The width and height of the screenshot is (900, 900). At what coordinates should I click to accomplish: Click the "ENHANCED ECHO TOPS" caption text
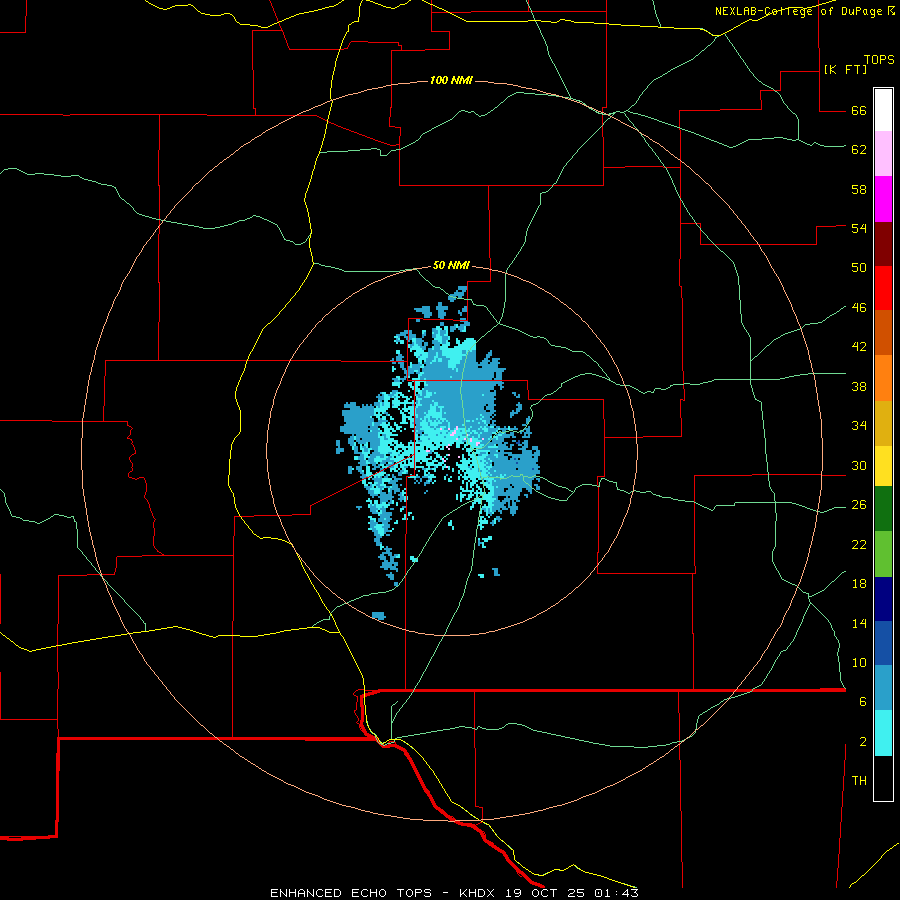tap(351, 893)
